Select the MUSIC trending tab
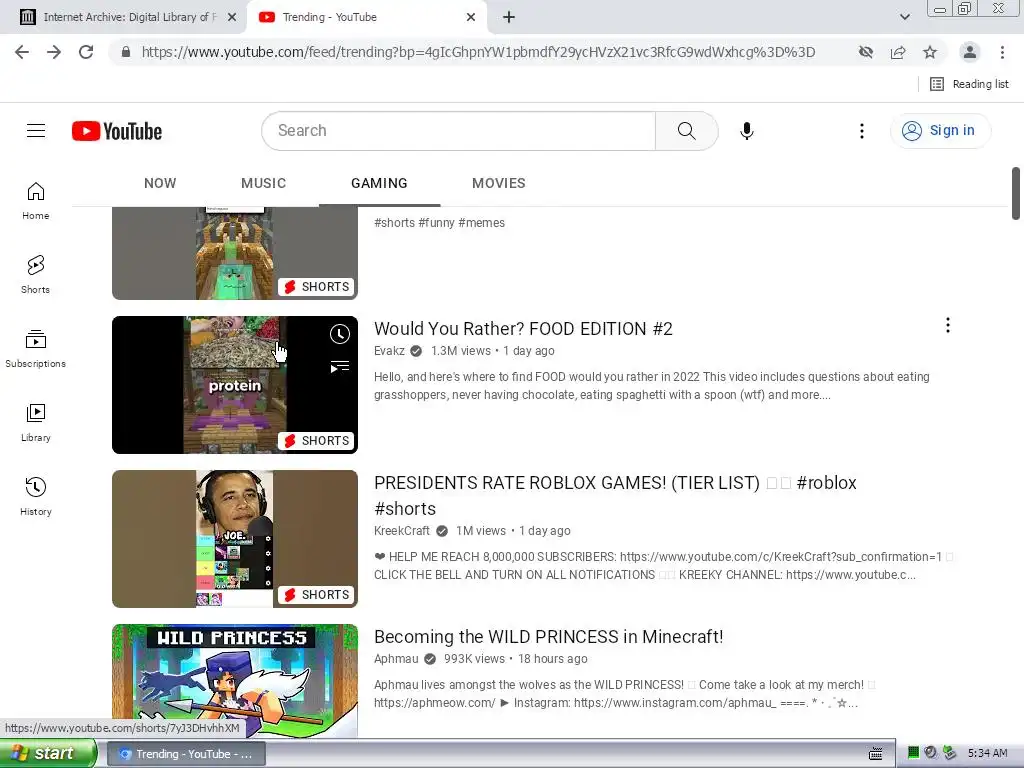Image resolution: width=1024 pixels, height=768 pixels. (x=263, y=184)
